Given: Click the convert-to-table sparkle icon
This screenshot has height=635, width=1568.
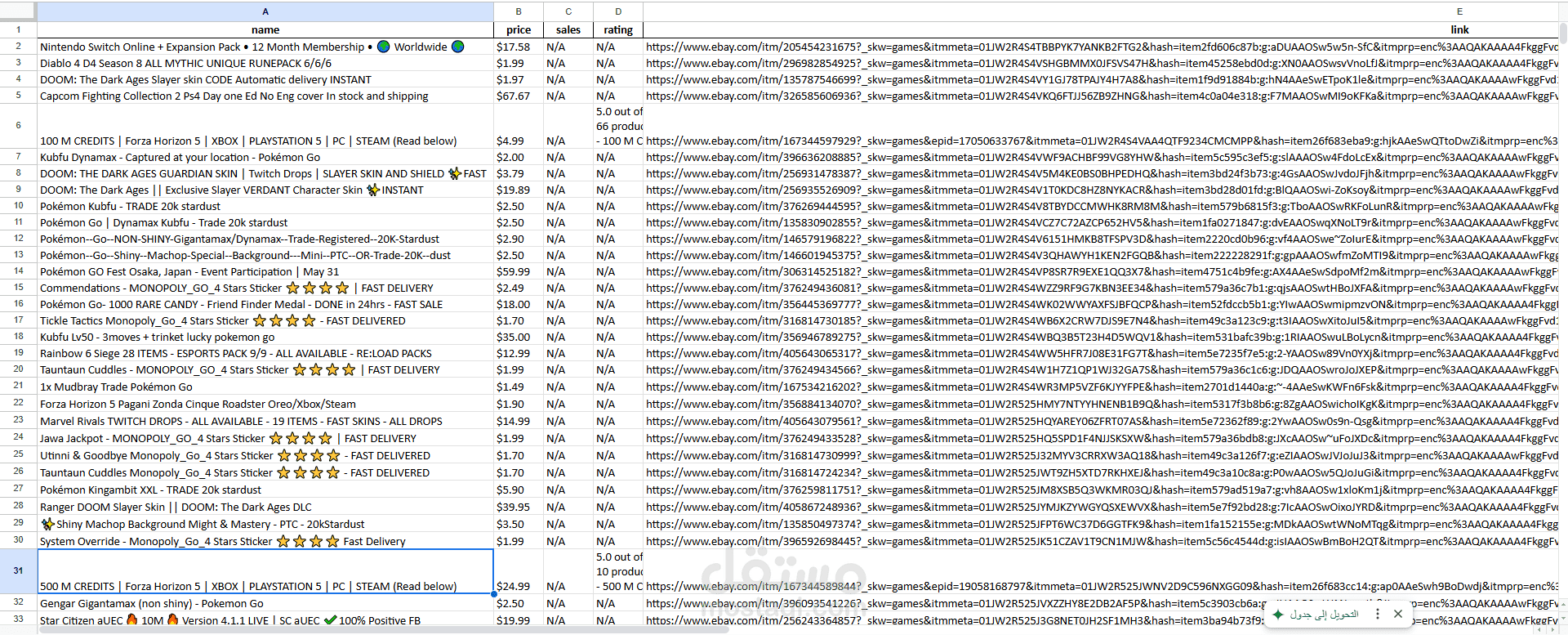Looking at the screenshot, I should 1278,614.
